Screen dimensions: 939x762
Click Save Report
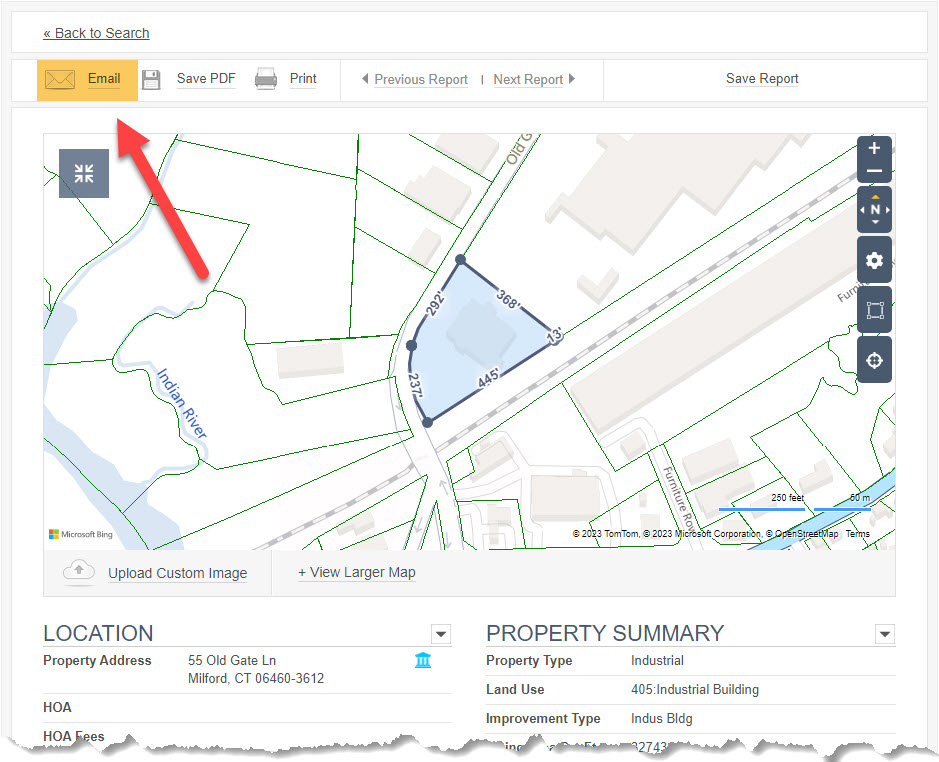point(762,78)
